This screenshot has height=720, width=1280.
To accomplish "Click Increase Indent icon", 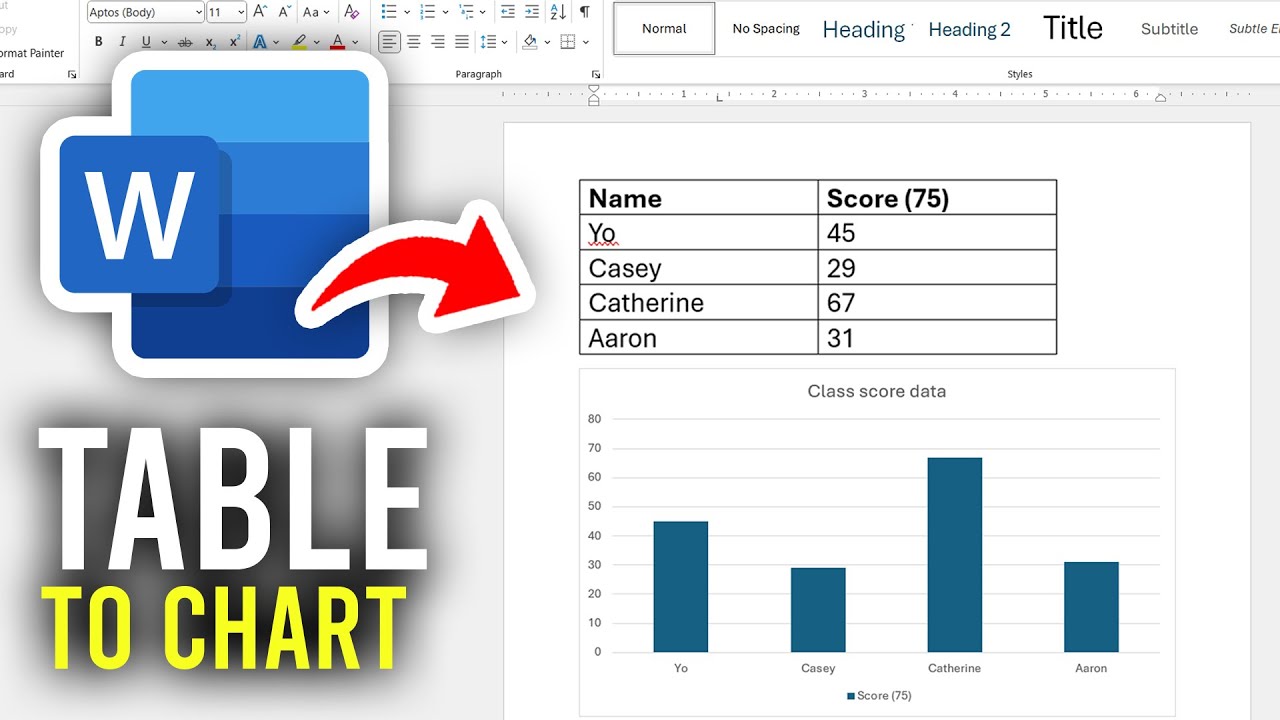I will (532, 12).
